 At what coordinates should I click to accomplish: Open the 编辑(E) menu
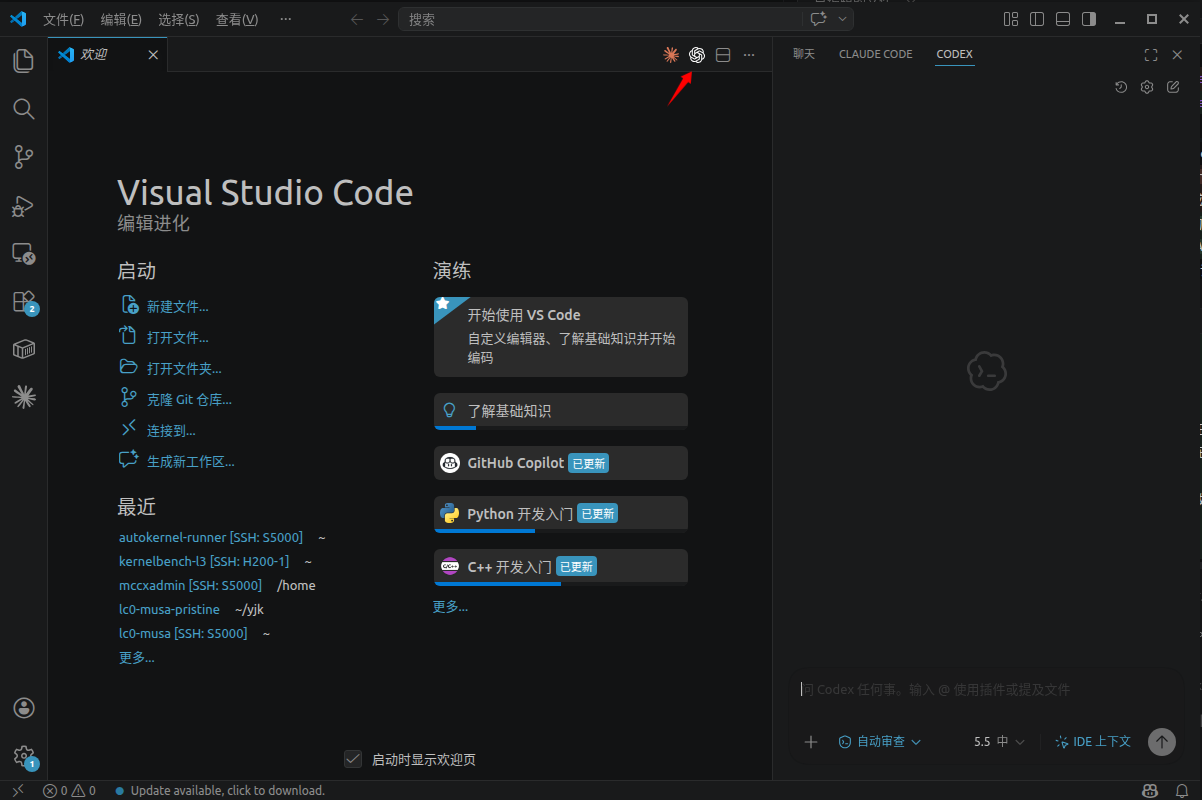(x=121, y=19)
